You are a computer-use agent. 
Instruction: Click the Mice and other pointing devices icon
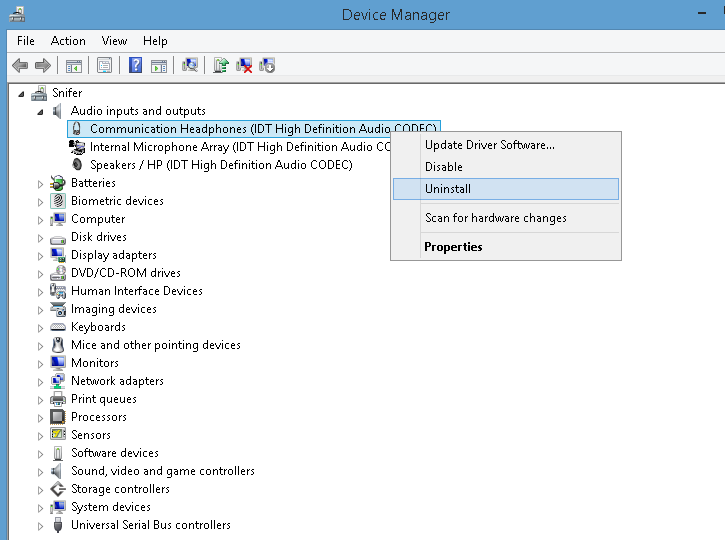click(58, 345)
